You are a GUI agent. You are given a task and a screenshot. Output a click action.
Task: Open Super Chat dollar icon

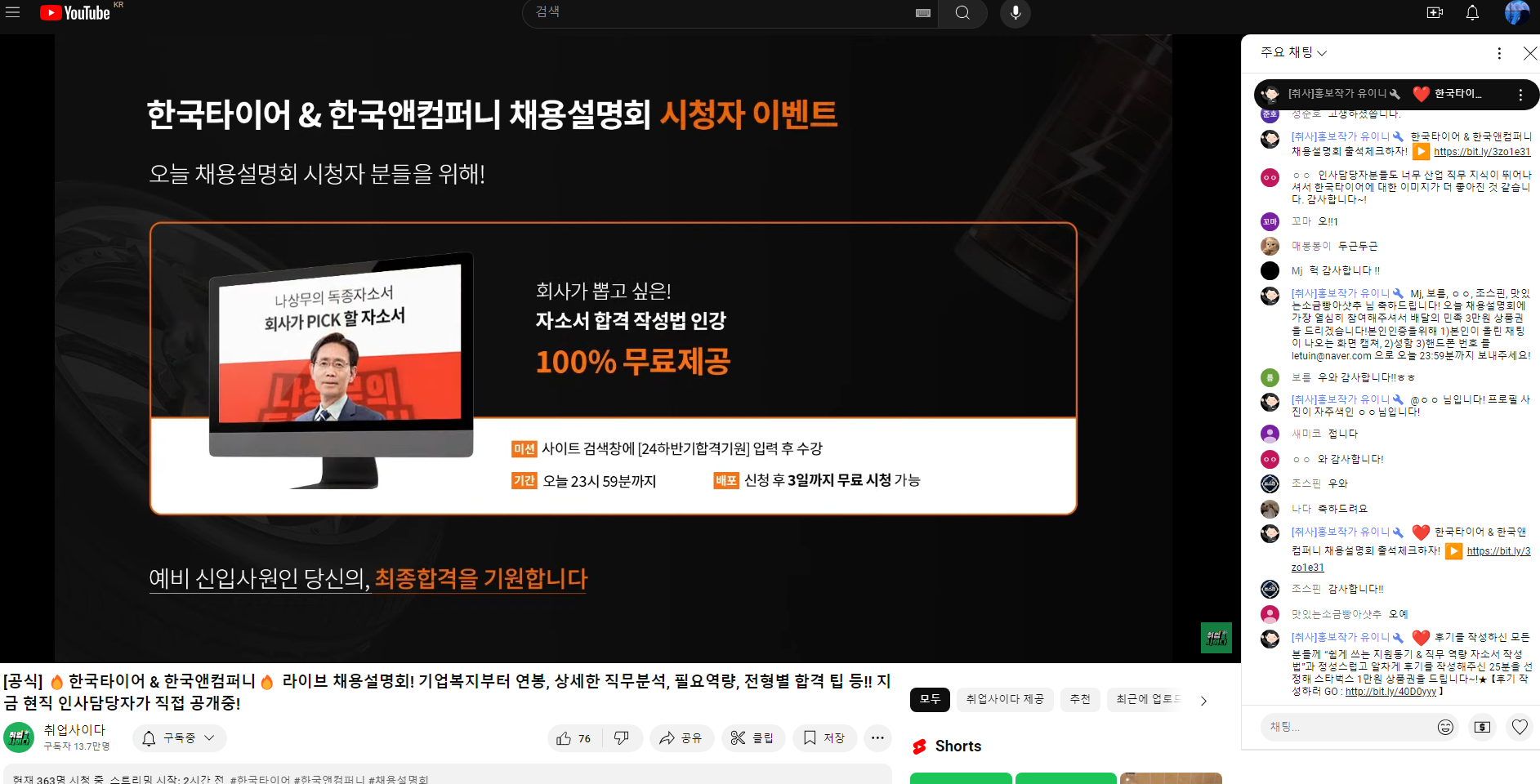click(x=1482, y=727)
